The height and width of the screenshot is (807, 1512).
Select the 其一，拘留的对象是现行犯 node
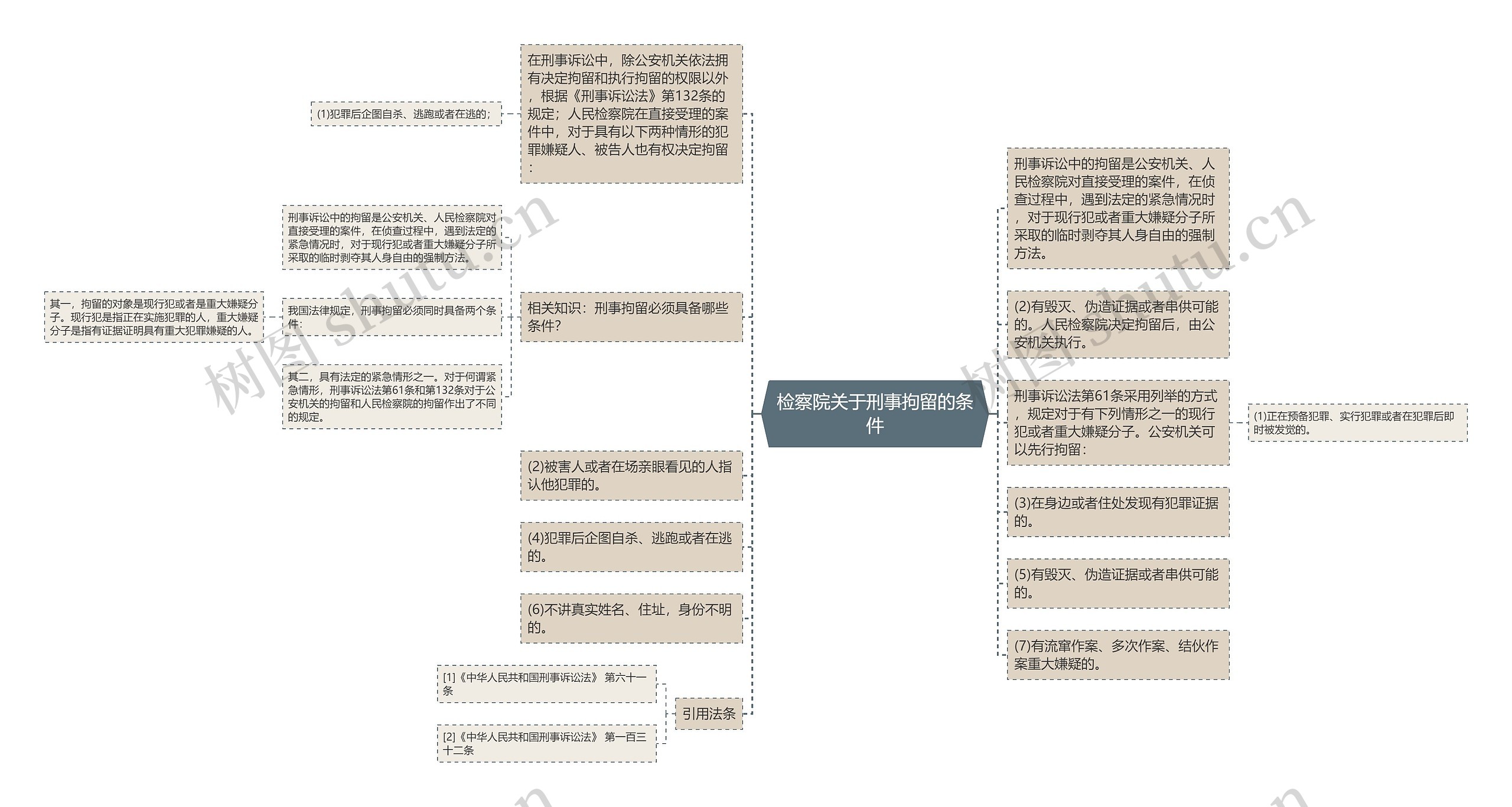click(154, 317)
